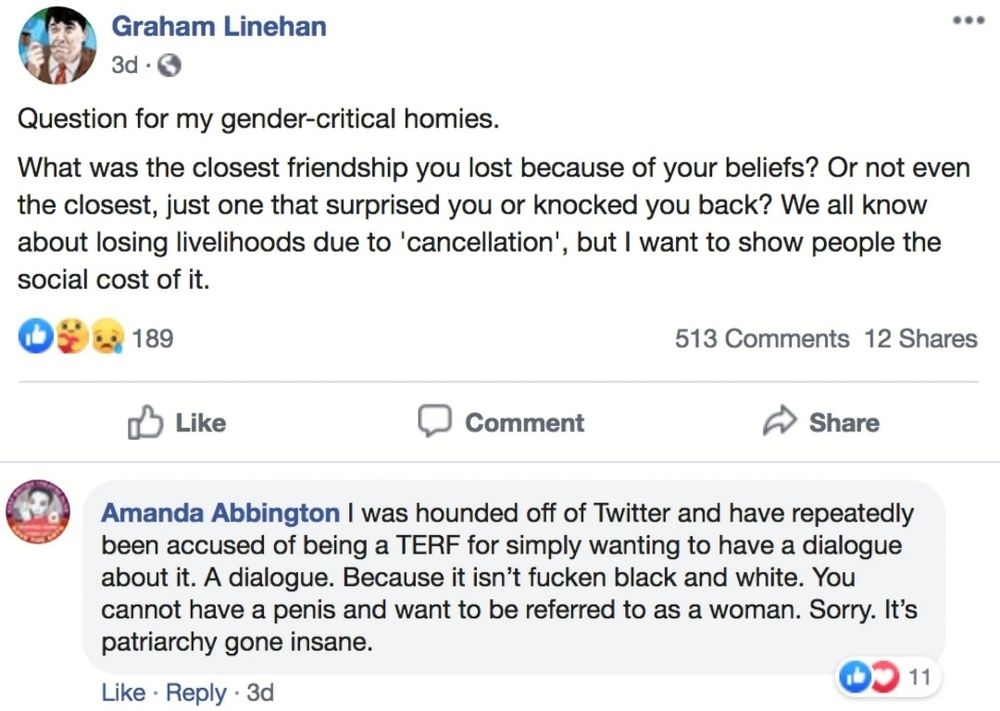
Task: Open Amanda Abbington's profile name link
Action: (x=221, y=514)
